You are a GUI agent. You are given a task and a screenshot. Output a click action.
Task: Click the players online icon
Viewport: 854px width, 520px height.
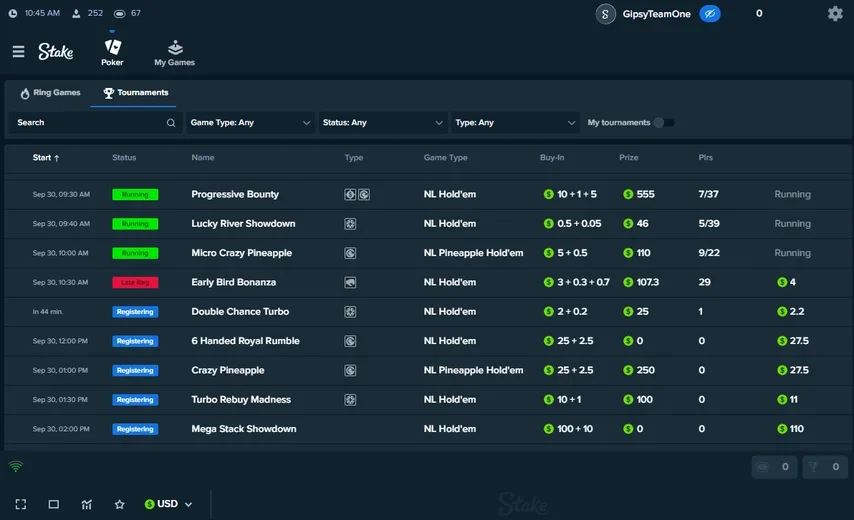tap(76, 13)
